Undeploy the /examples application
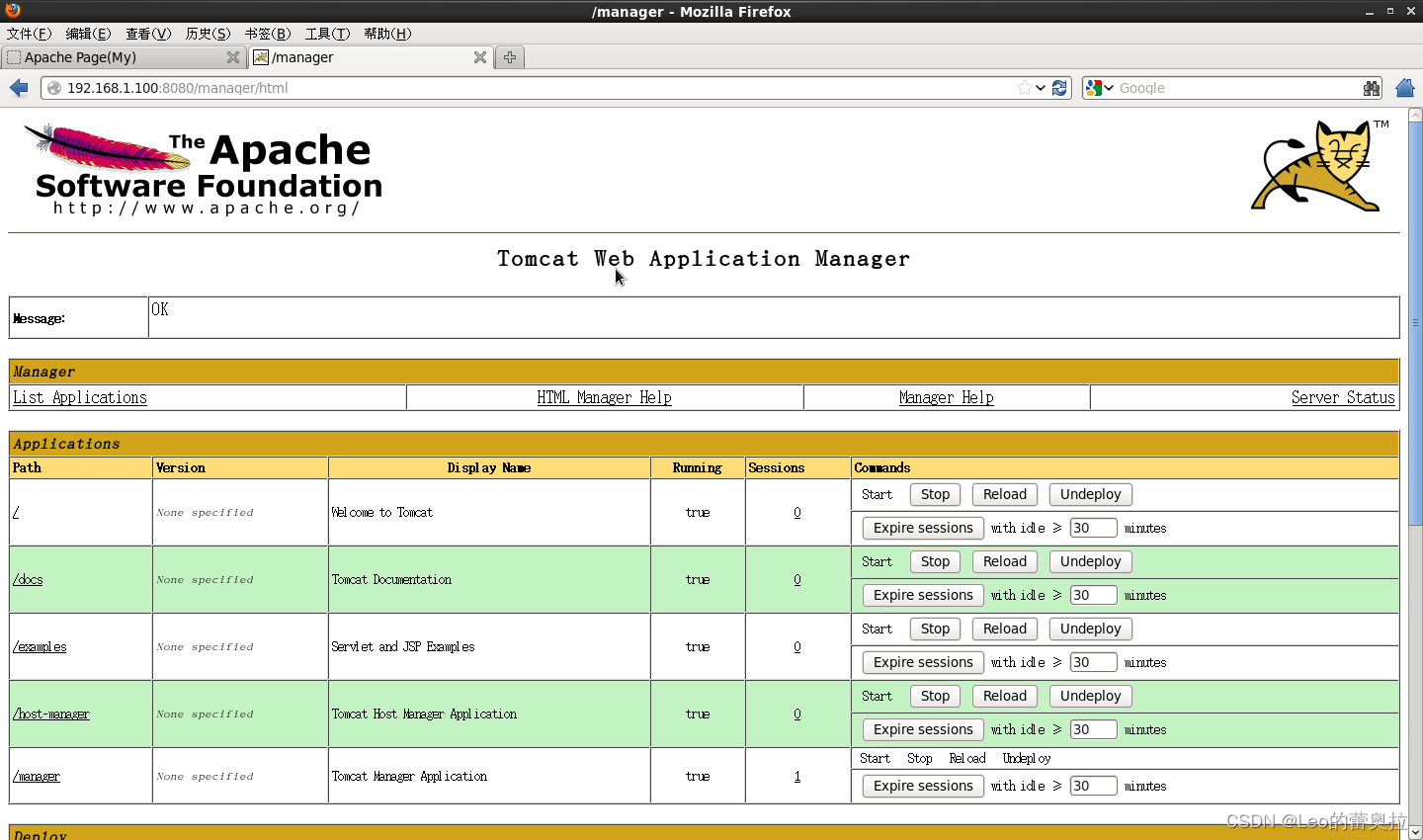Screen dimensions: 1423x840 click(x=1091, y=629)
